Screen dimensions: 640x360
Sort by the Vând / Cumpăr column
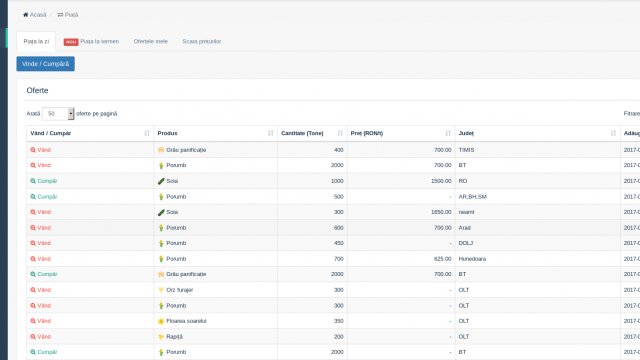[x=90, y=133]
